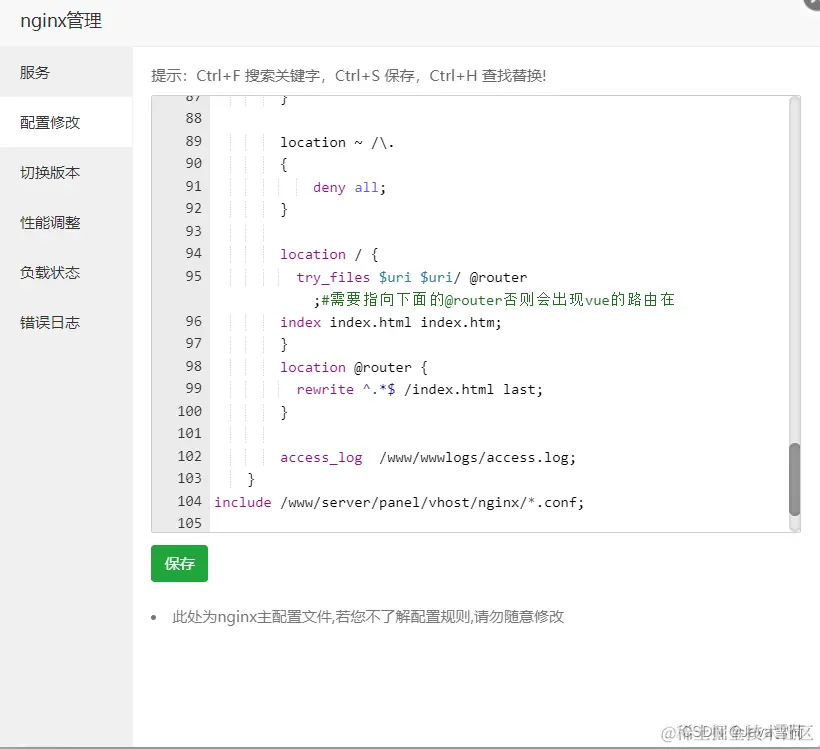Click the 'location / {' line
820x749 pixels.
coord(329,254)
